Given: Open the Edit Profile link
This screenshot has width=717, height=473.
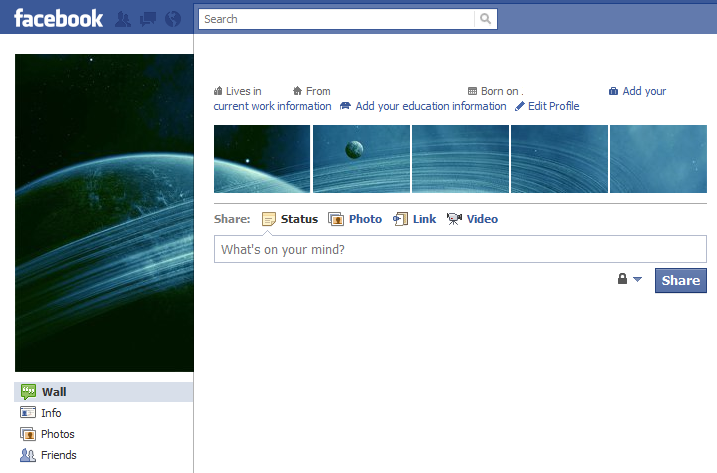Looking at the screenshot, I should (x=553, y=106).
